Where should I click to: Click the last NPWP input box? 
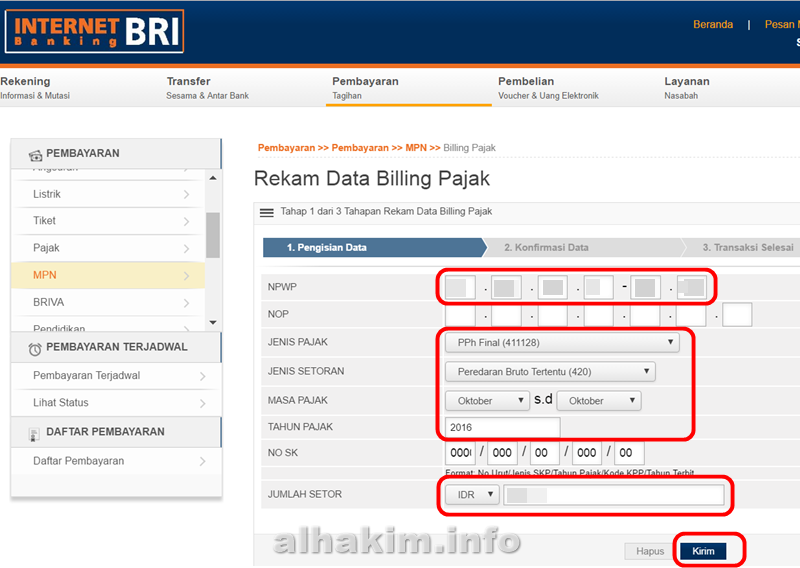(691, 288)
